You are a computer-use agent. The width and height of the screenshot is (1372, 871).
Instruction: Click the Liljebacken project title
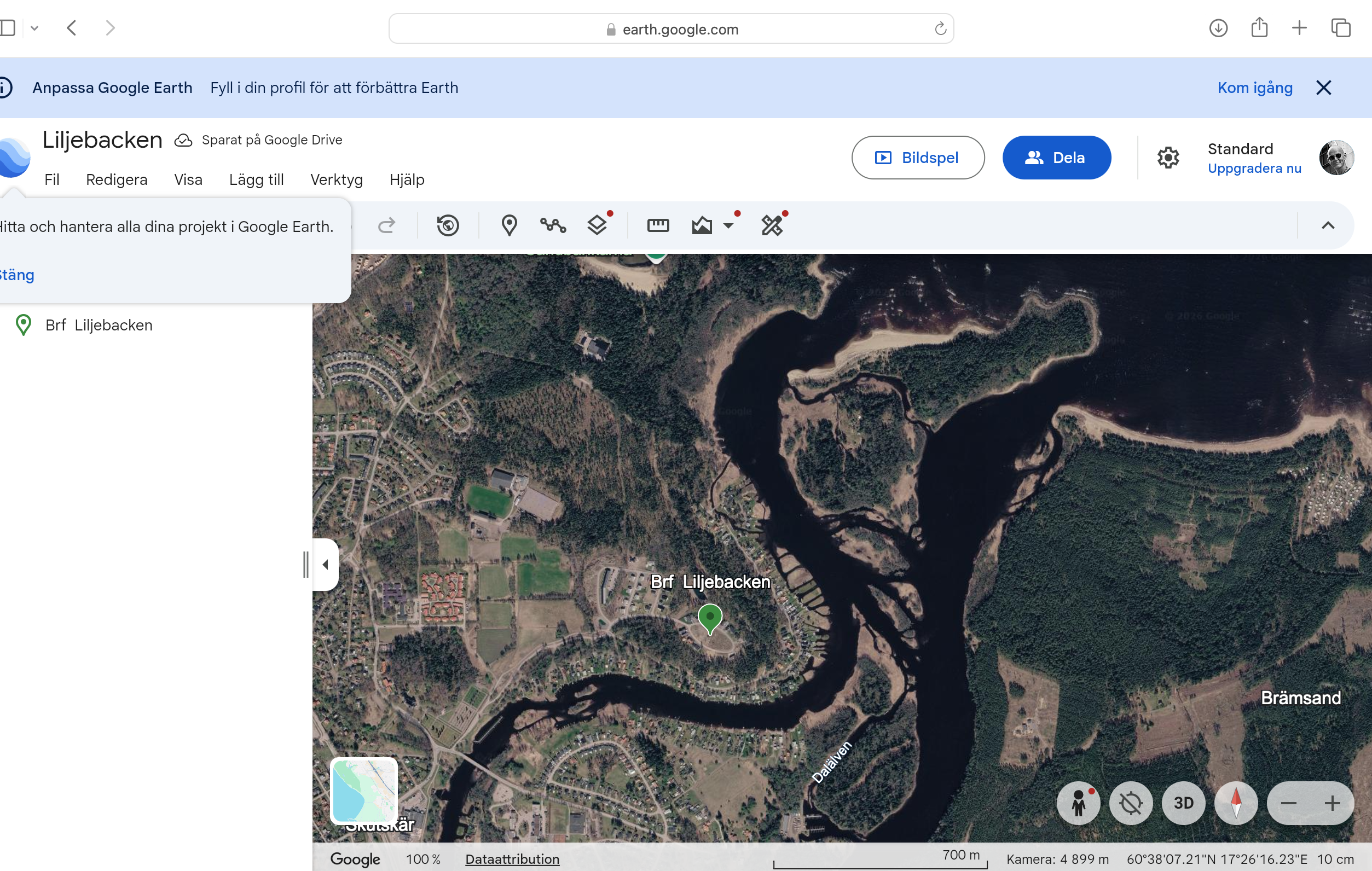tap(102, 140)
